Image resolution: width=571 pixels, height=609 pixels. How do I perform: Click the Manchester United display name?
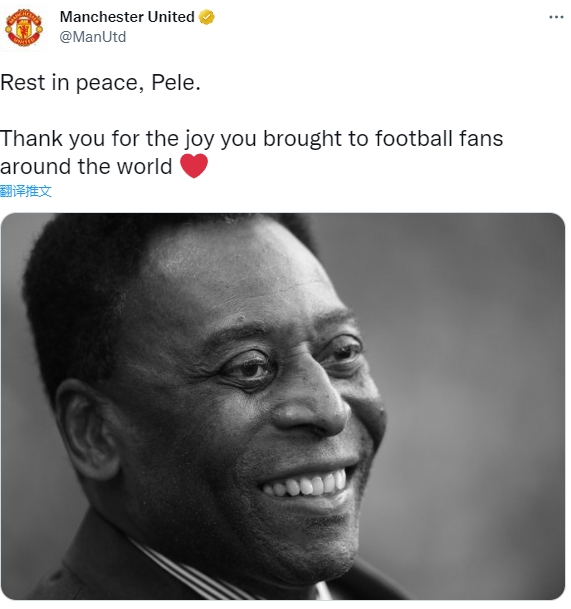[127, 17]
